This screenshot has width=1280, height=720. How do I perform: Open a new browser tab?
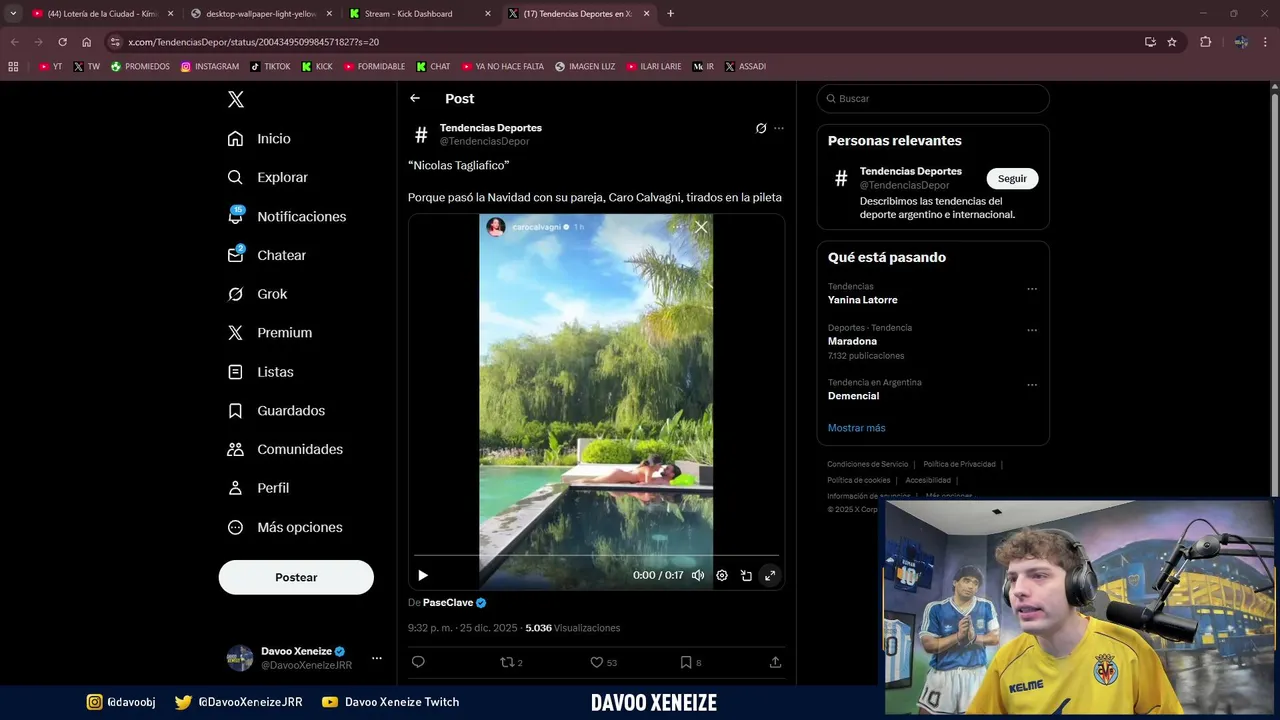pyautogui.click(x=670, y=14)
